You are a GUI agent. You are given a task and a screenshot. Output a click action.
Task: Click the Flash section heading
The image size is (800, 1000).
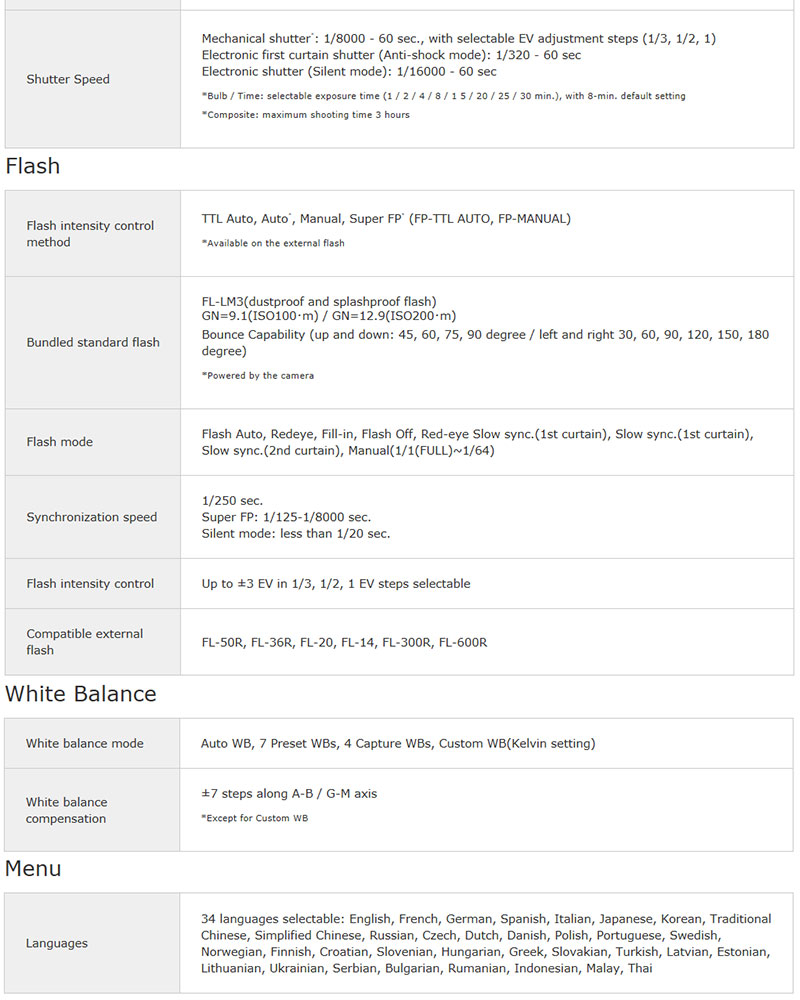tap(33, 166)
